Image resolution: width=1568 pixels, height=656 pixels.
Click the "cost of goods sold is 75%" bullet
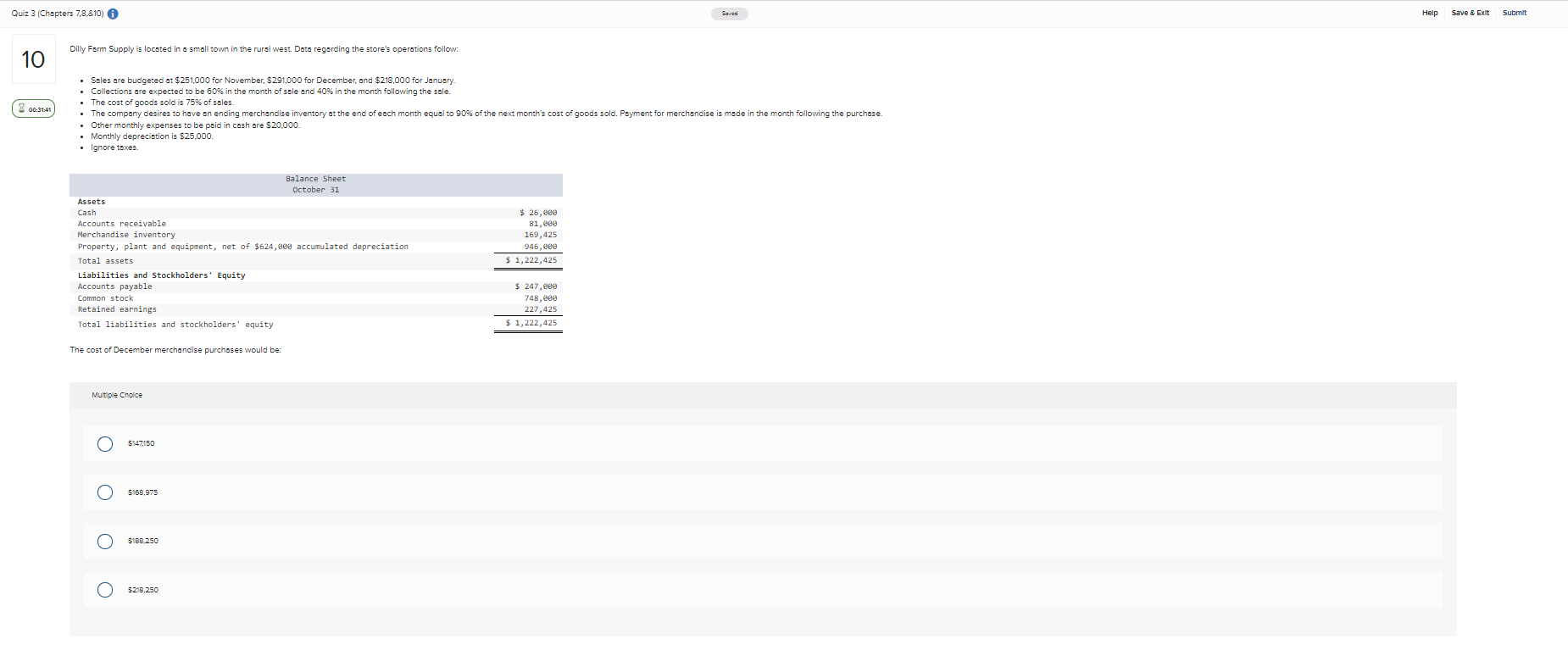point(162,103)
